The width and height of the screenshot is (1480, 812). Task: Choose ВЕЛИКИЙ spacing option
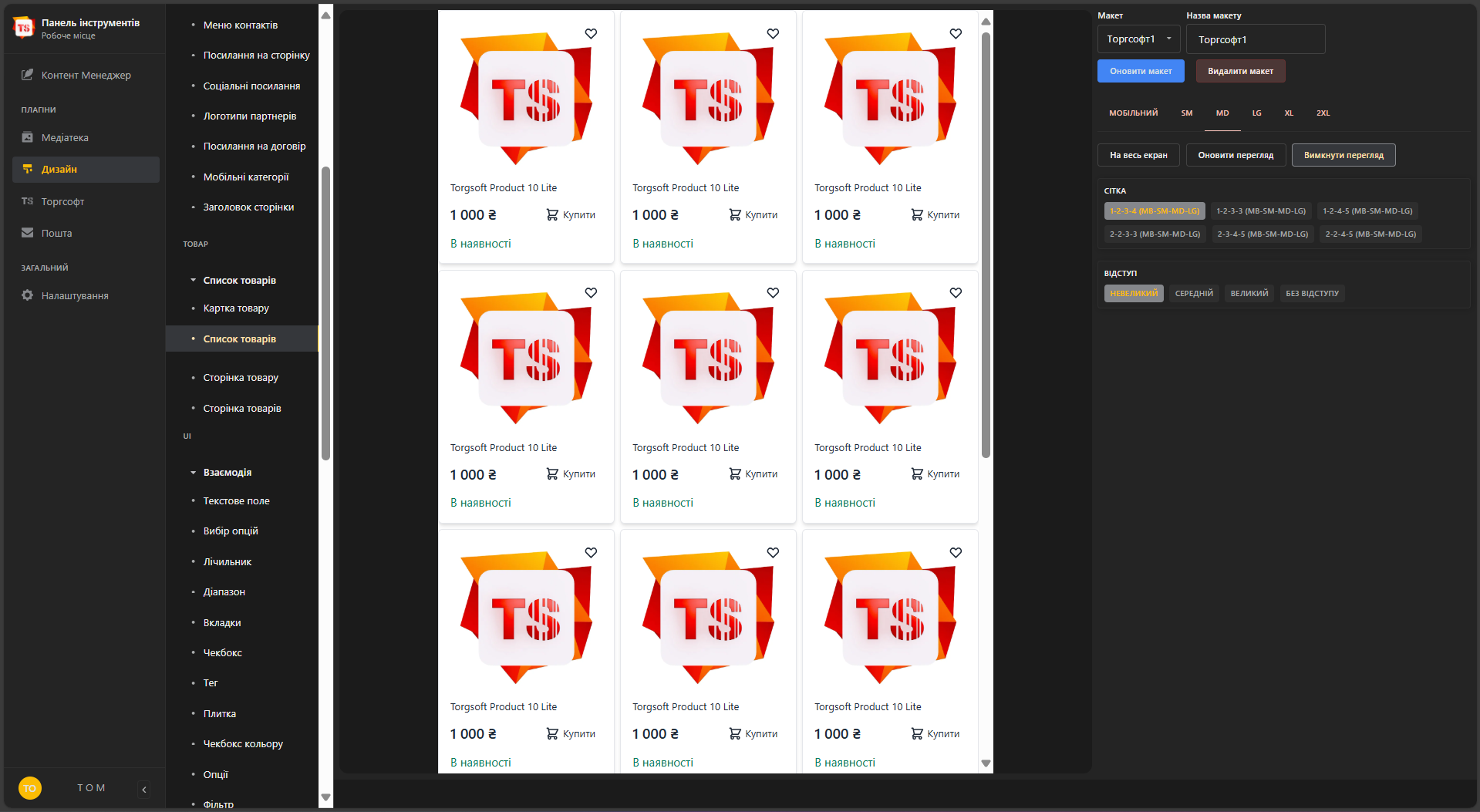click(x=1249, y=293)
